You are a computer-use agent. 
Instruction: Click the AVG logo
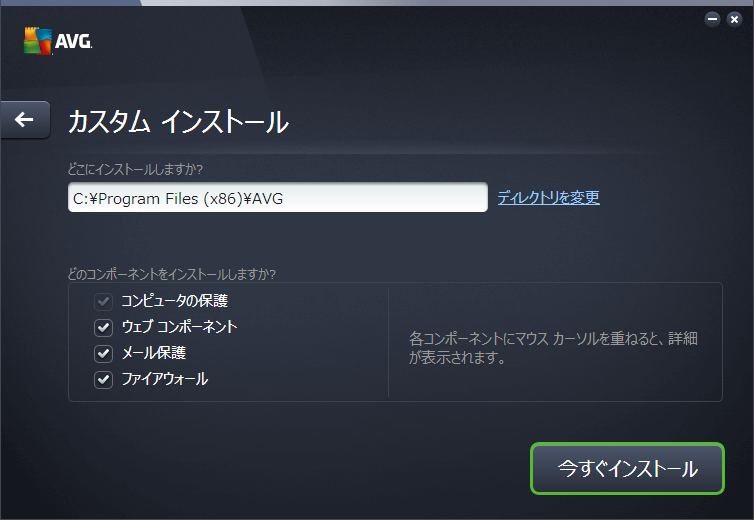point(58,41)
